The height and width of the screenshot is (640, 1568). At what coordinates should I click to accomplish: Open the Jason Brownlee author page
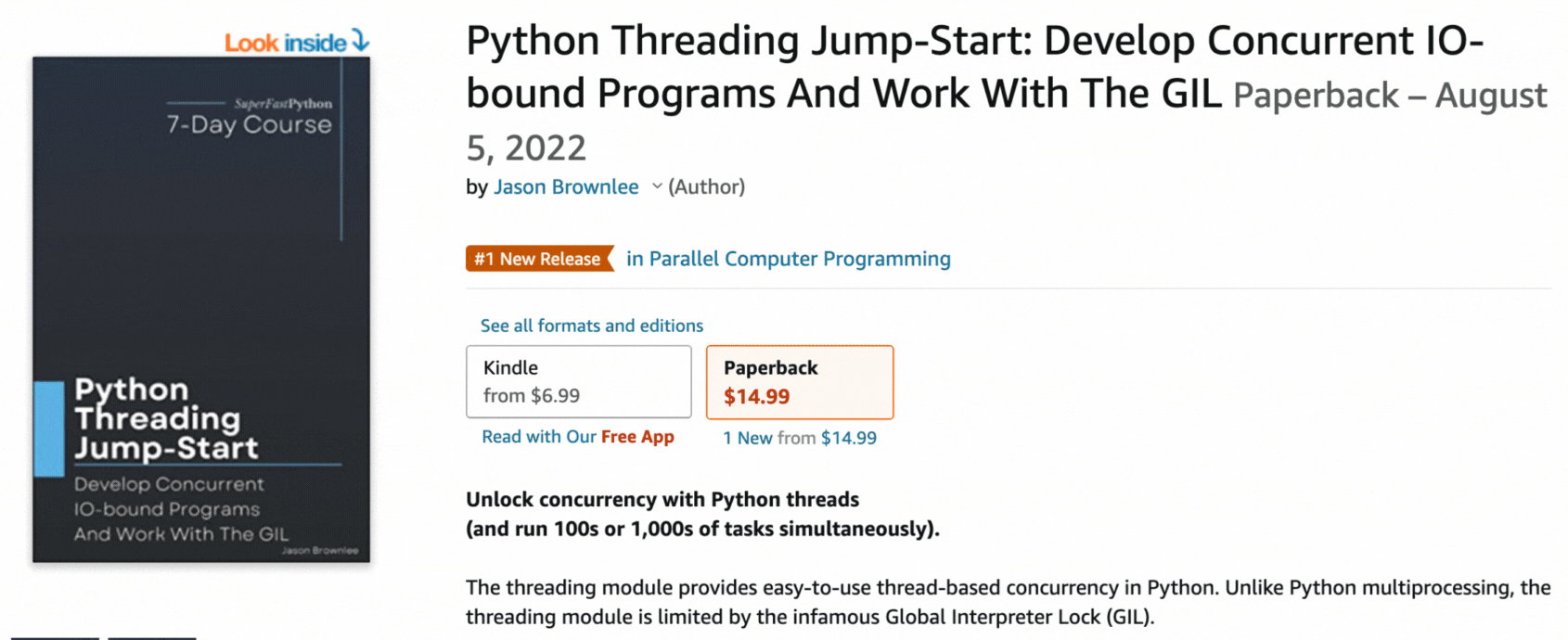click(566, 186)
